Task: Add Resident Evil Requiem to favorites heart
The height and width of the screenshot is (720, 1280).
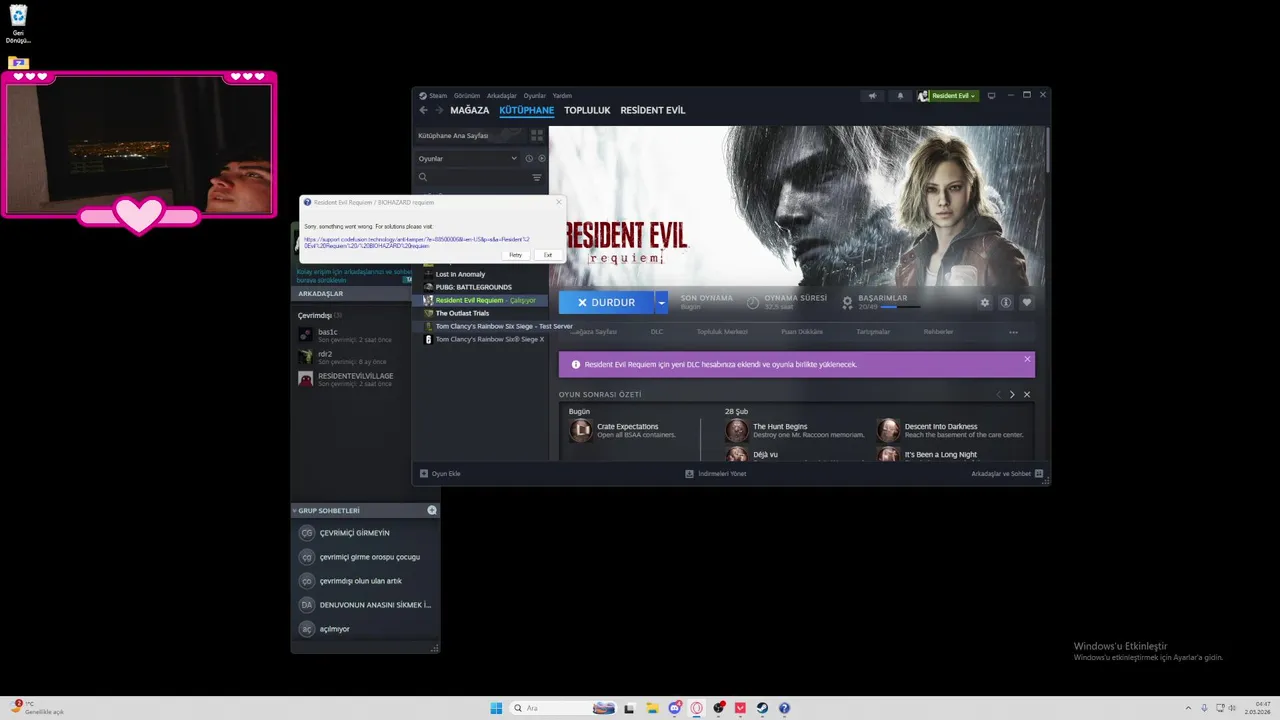Action: pyautogui.click(x=1026, y=303)
